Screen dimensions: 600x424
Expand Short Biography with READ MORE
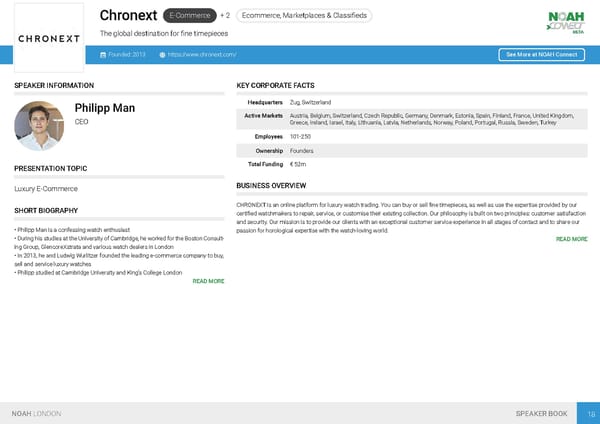[207, 282]
